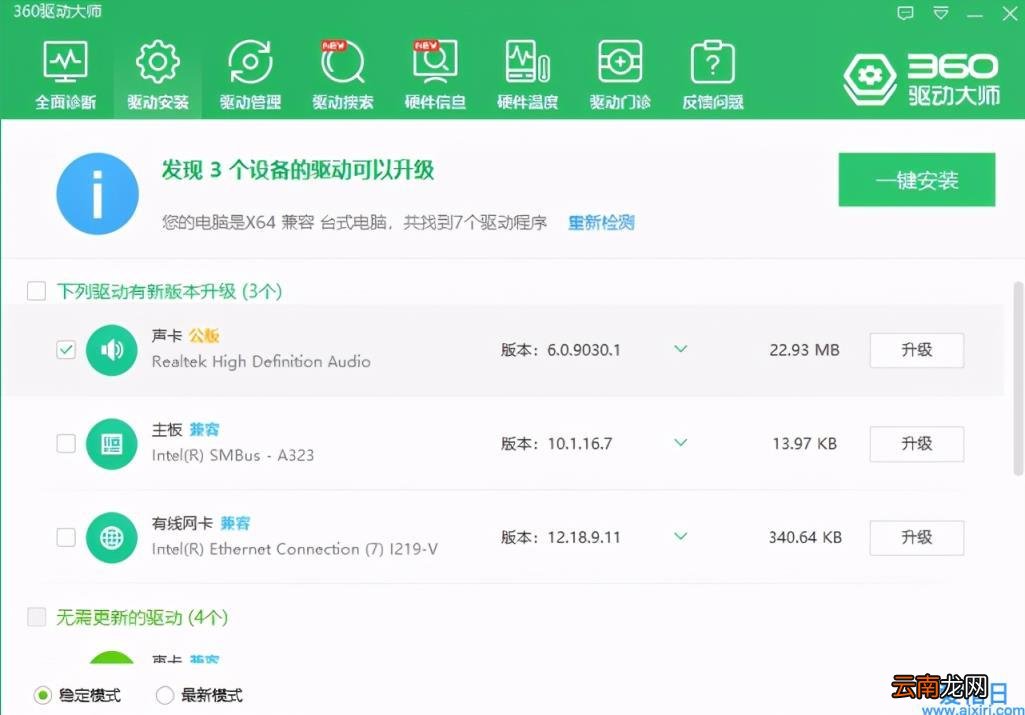
Task: Click the 兼容 tag beside 主板
Action: (x=205, y=429)
